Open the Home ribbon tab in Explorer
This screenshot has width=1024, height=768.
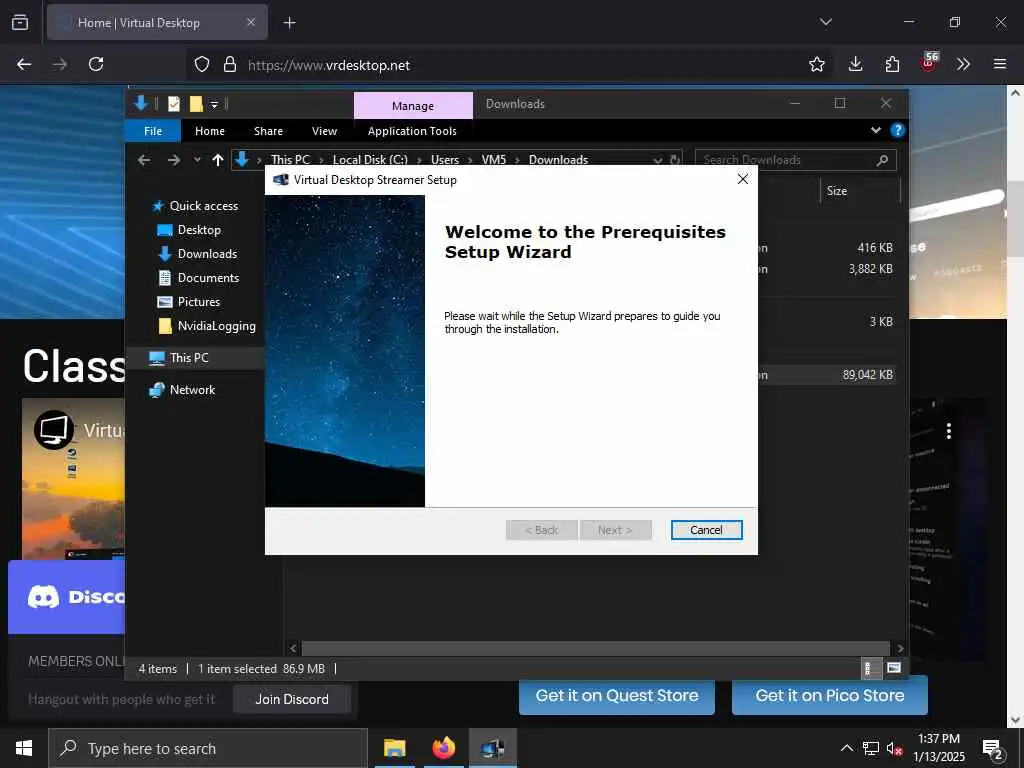(x=210, y=131)
